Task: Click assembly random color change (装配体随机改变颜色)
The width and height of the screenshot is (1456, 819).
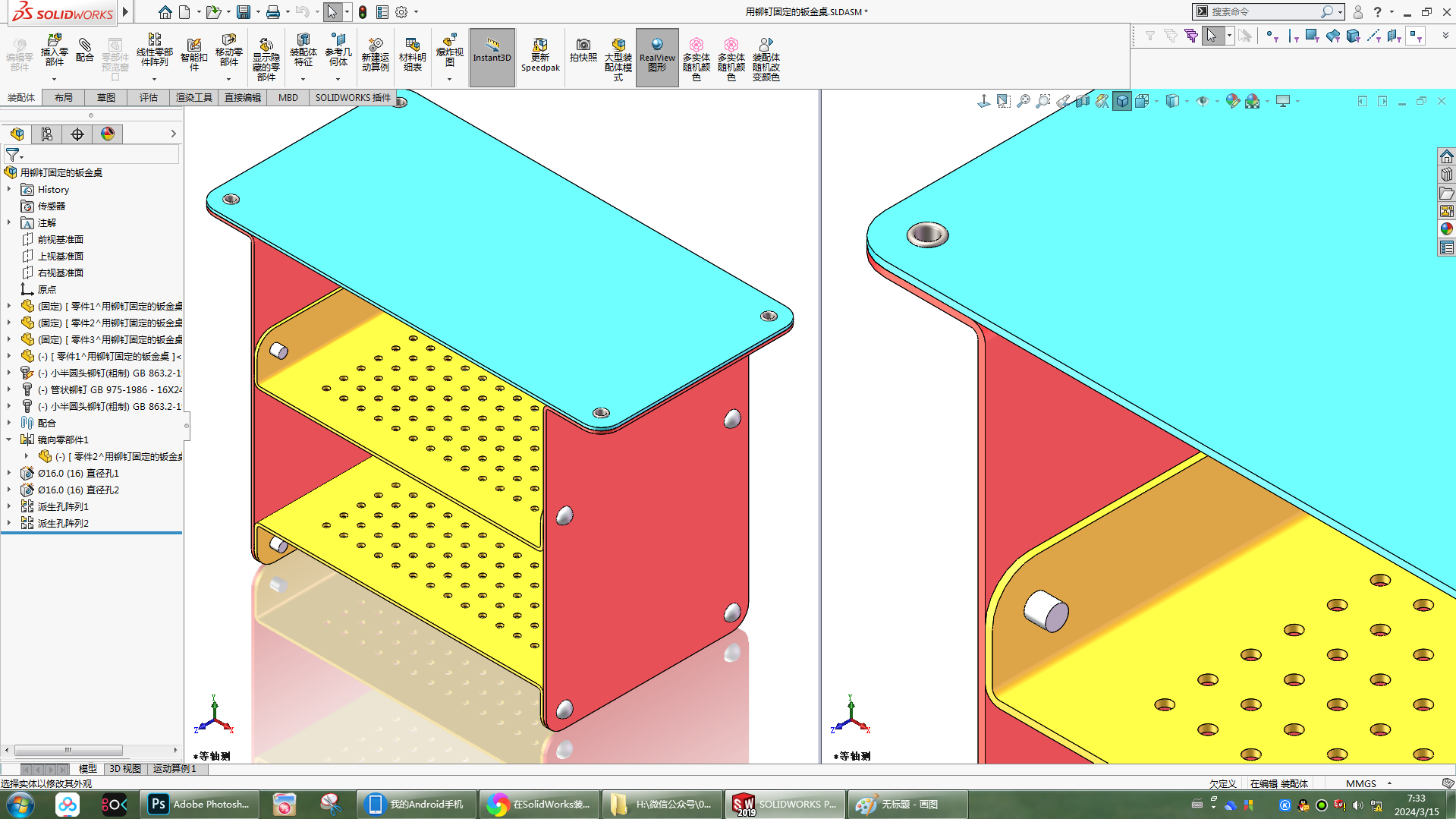Action: [766, 59]
